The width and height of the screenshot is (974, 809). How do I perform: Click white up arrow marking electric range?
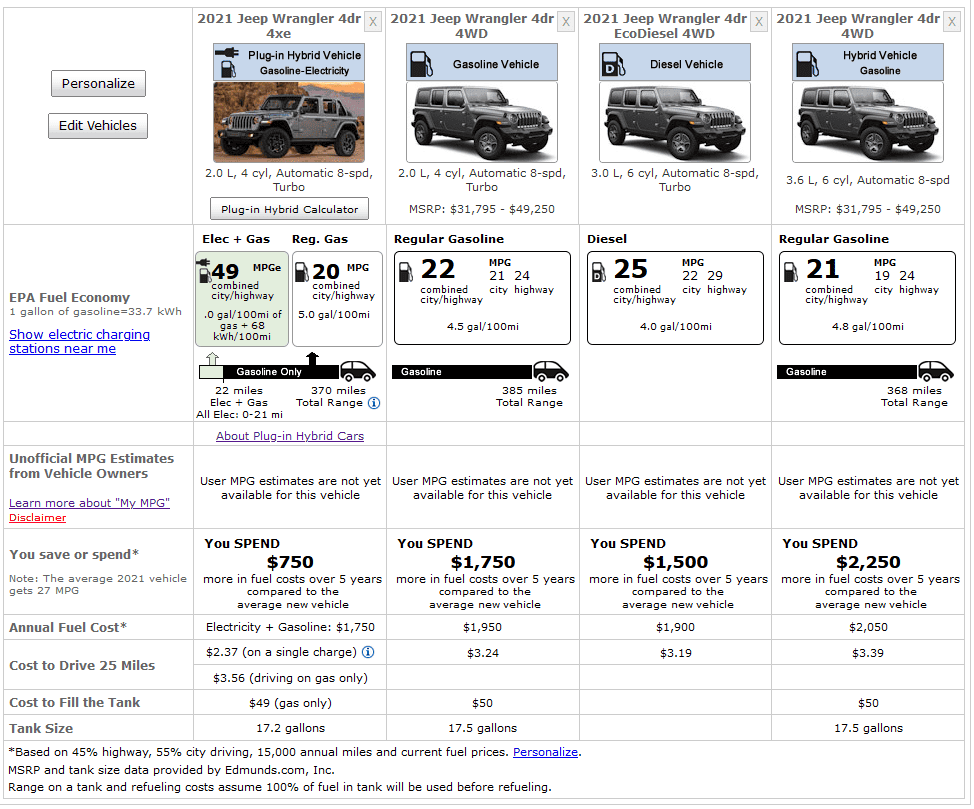coord(212,359)
